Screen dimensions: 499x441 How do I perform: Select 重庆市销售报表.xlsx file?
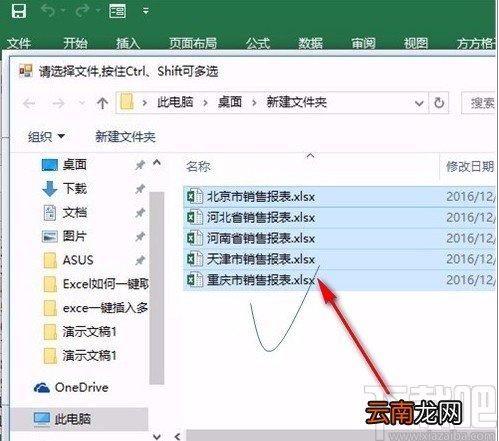(x=339, y=280)
